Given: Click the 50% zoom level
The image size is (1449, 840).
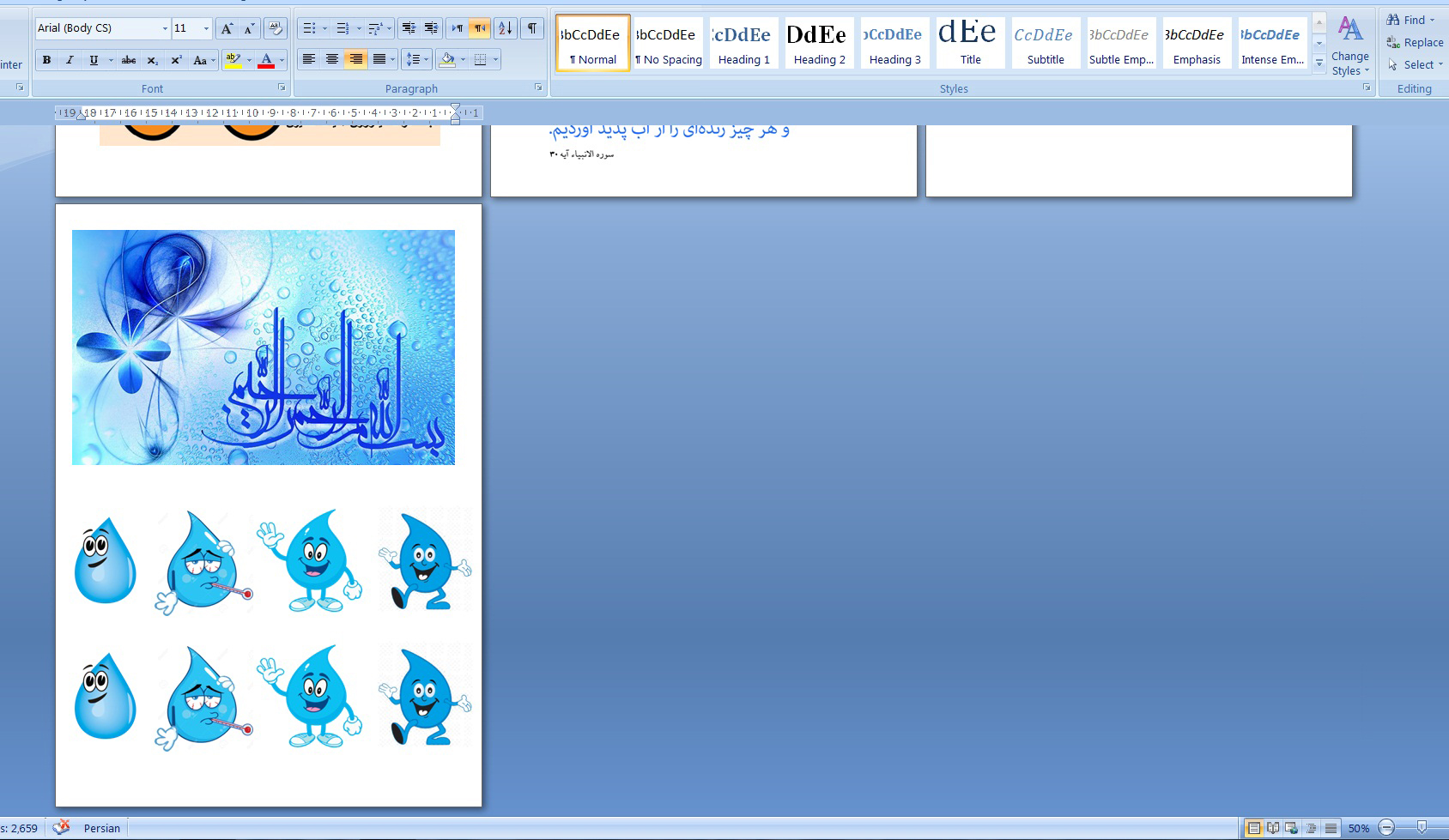Looking at the screenshot, I should pos(1358,828).
